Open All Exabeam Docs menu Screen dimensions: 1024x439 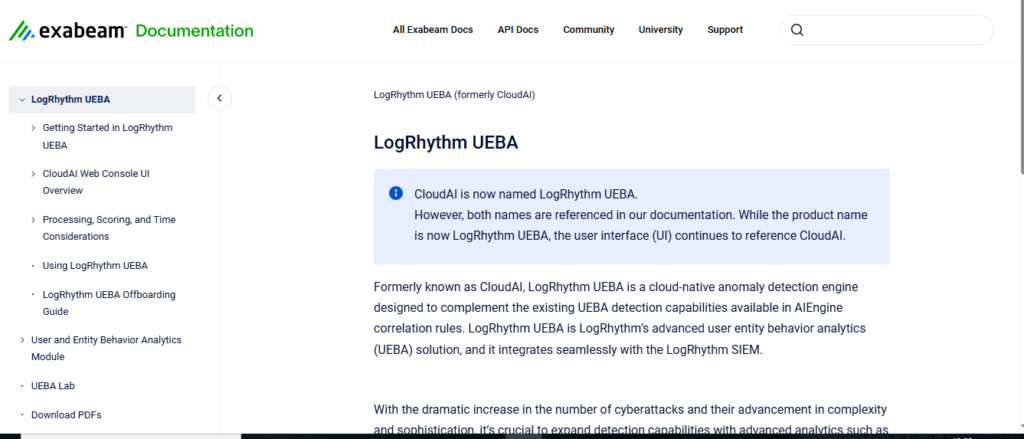click(x=433, y=29)
